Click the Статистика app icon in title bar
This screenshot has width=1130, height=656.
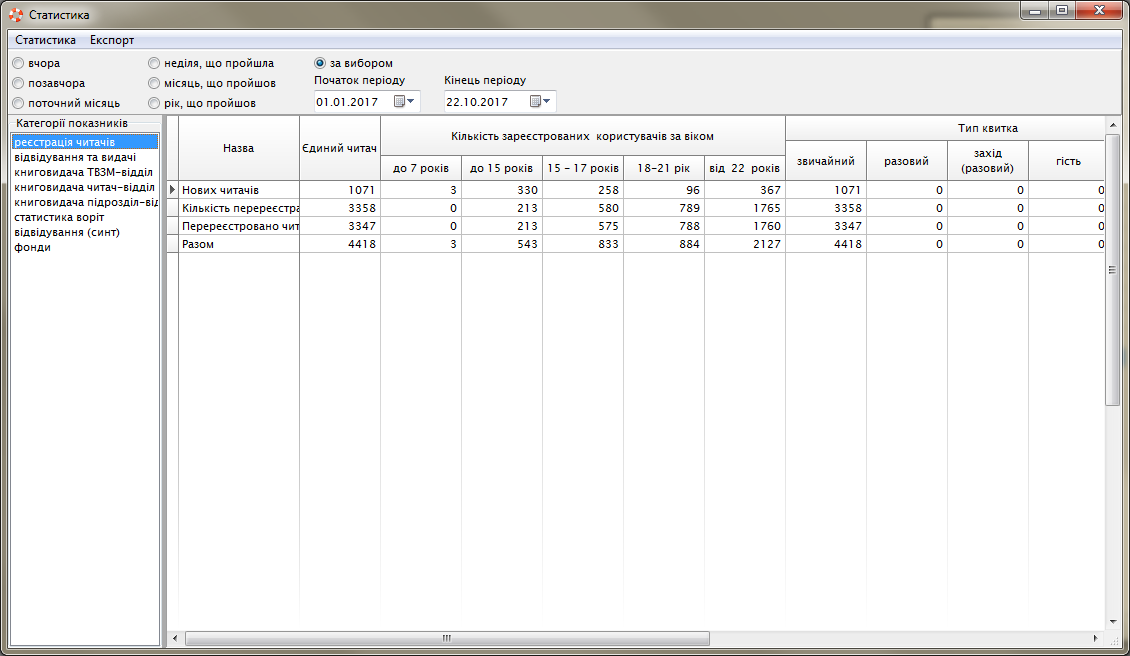16,15
